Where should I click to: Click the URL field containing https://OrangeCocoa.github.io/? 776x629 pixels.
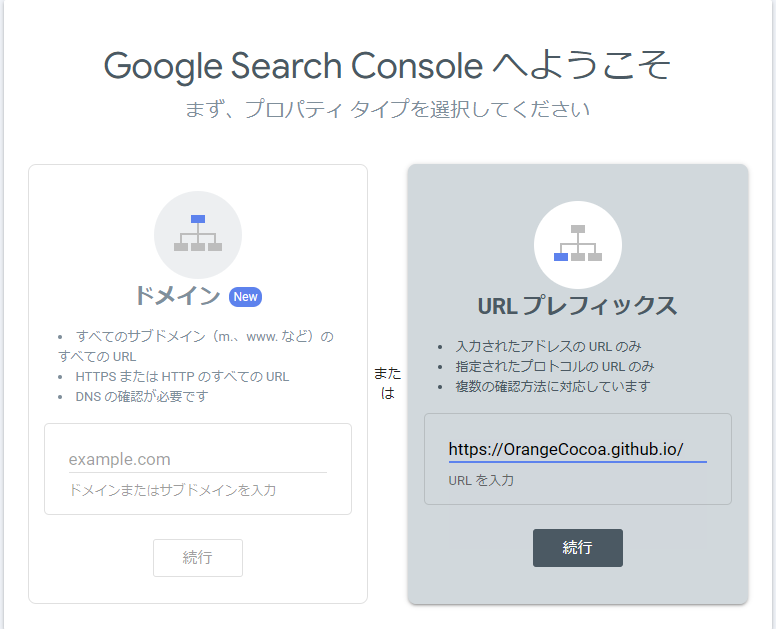pyautogui.click(x=578, y=449)
